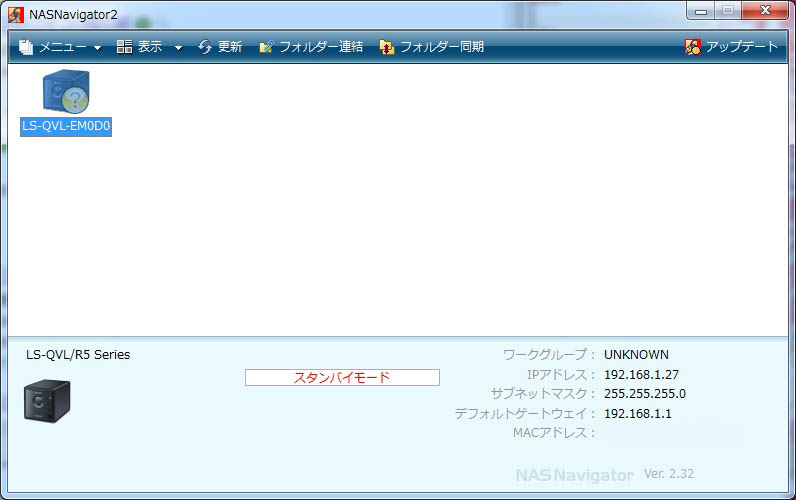Select the blue LinkStation device icon
796x500 pixels.
(66, 92)
